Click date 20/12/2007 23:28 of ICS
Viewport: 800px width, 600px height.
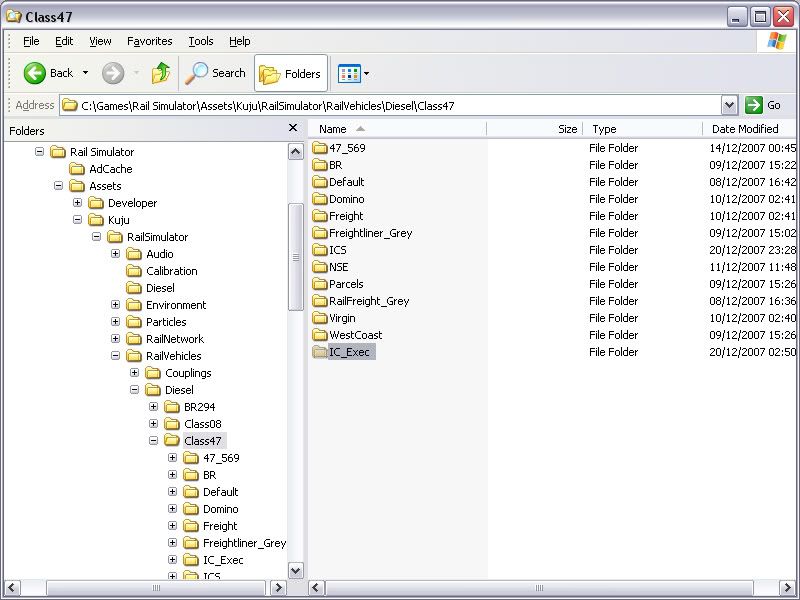coord(753,250)
